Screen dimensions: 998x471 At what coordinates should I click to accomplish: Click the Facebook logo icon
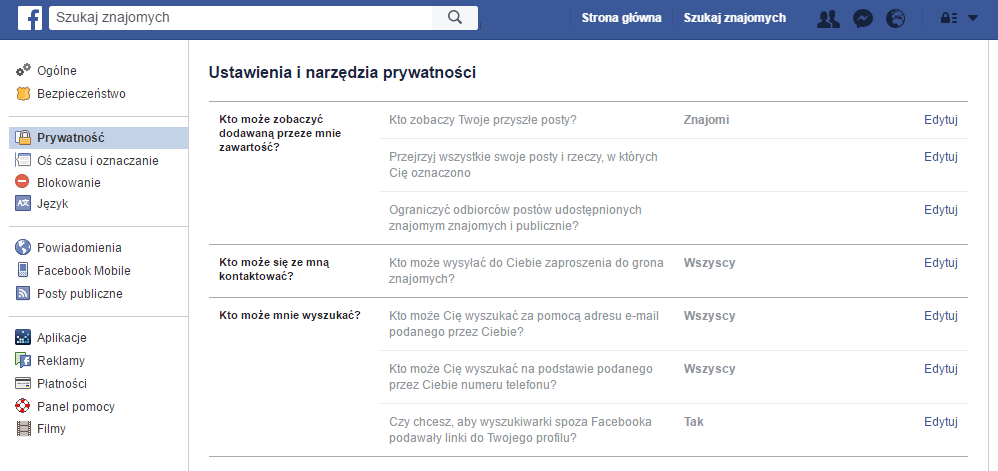30,17
